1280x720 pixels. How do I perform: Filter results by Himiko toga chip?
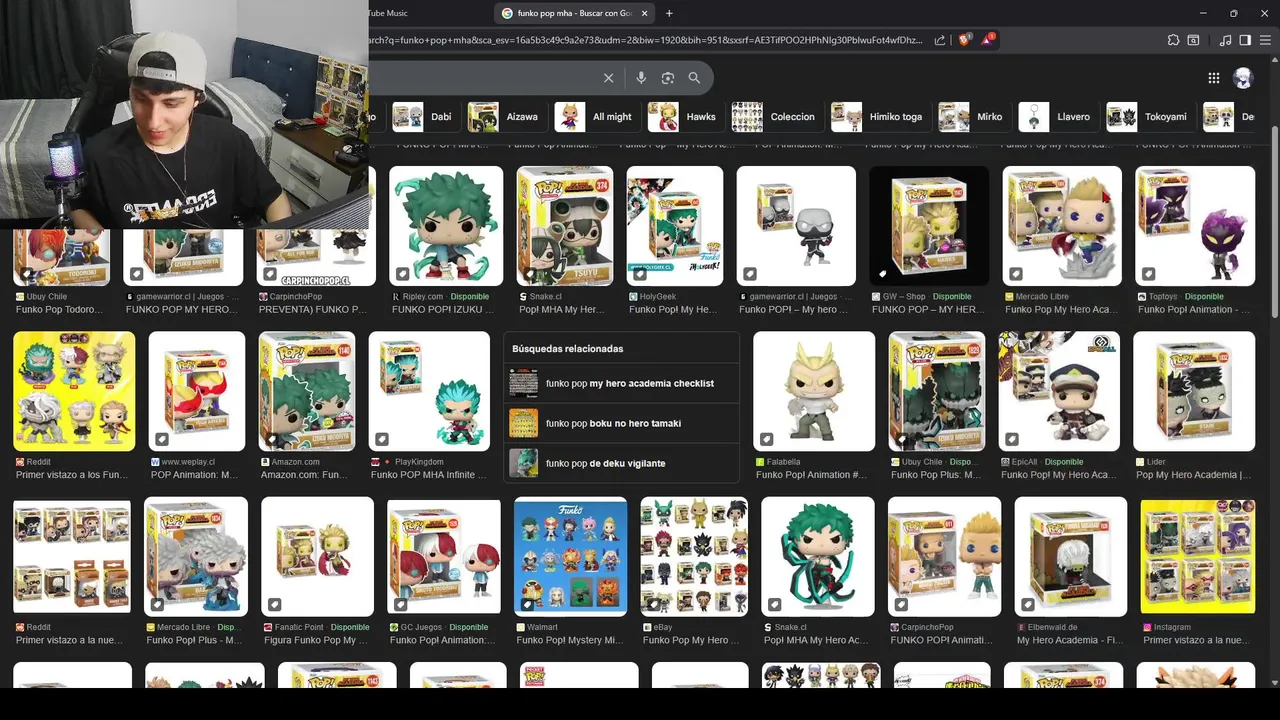878,117
